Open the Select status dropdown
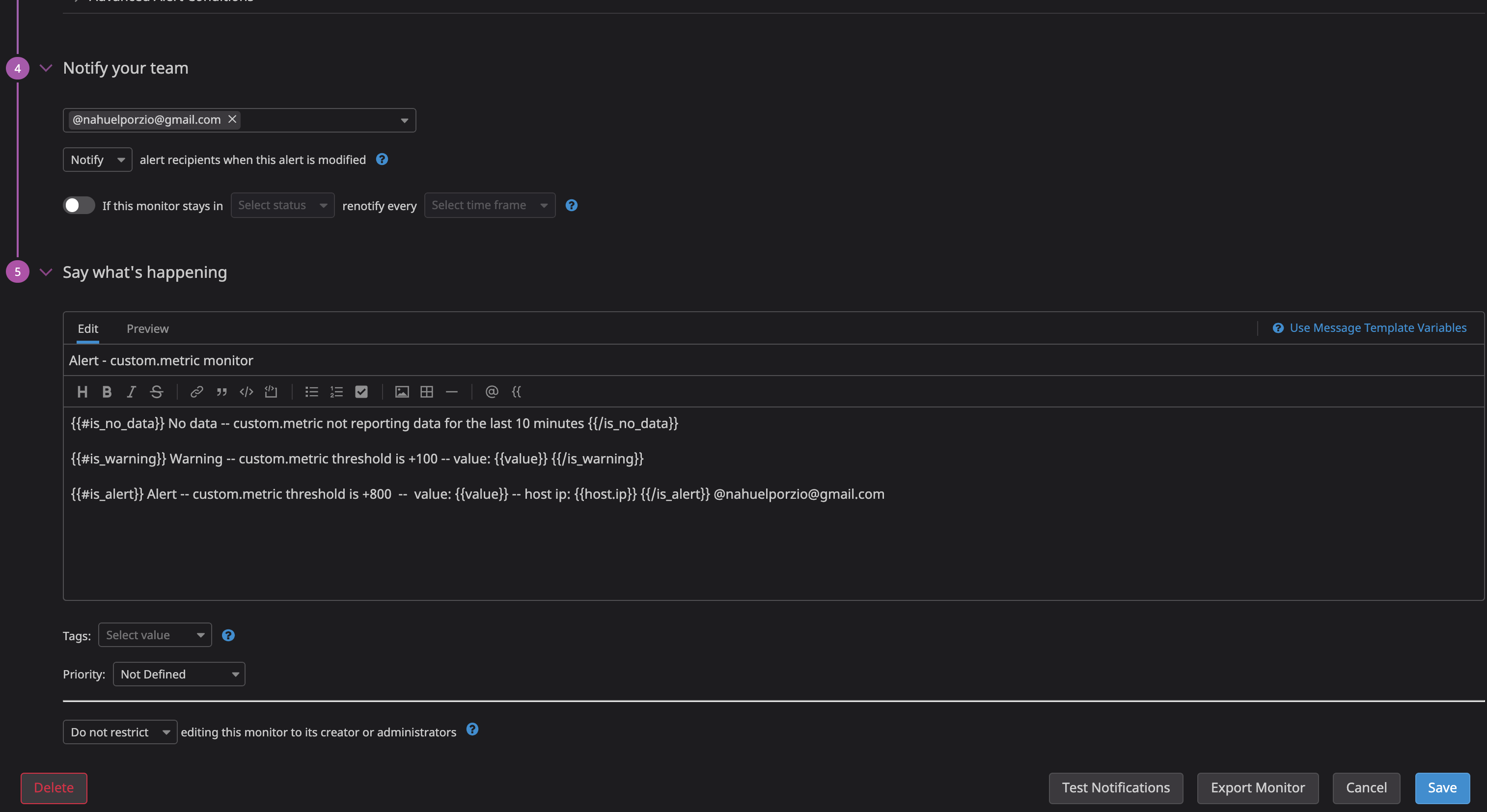 pyautogui.click(x=282, y=205)
